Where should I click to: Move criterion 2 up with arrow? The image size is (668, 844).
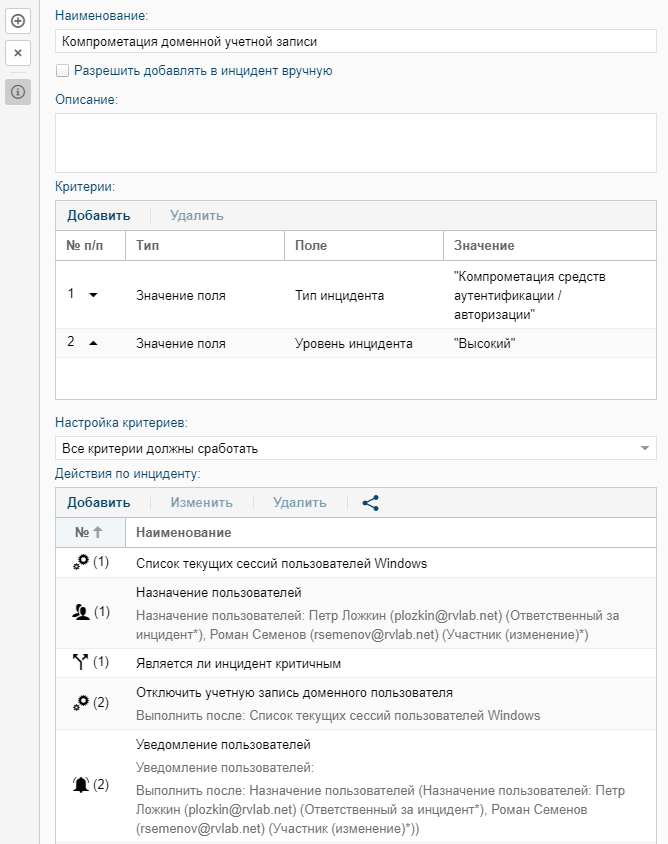[x=93, y=343]
